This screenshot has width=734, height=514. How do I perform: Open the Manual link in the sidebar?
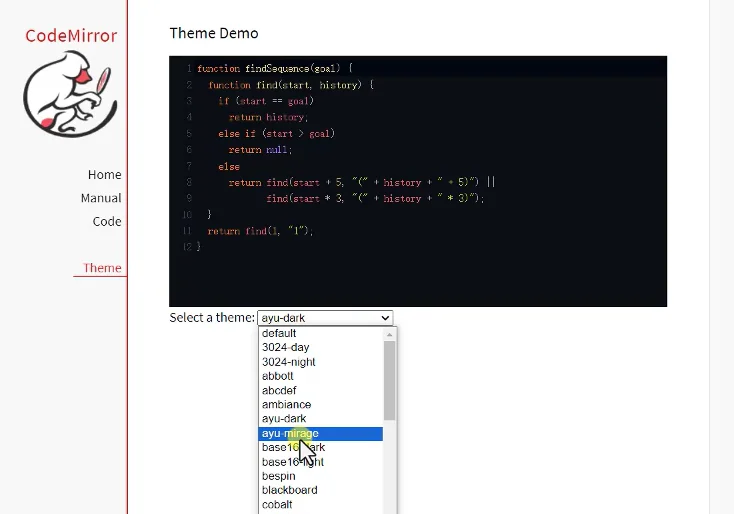101,198
